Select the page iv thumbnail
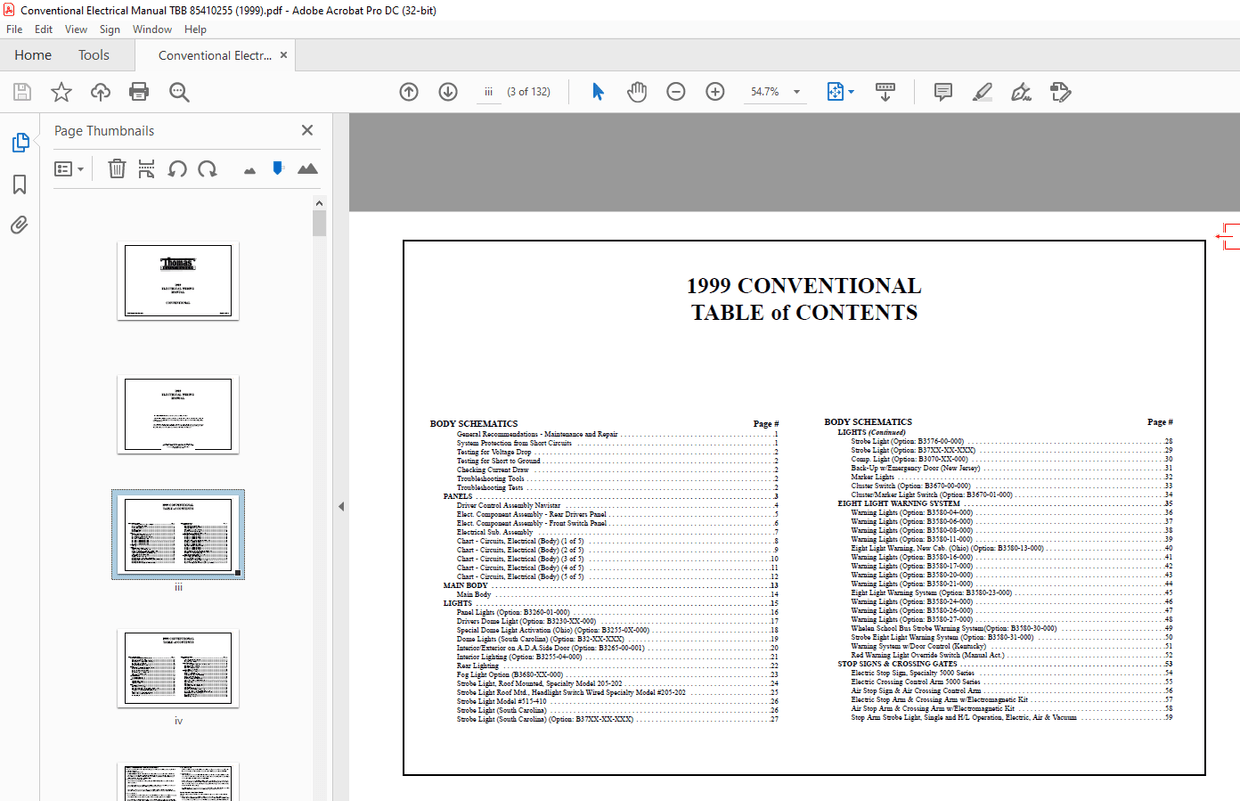 pyautogui.click(x=178, y=666)
